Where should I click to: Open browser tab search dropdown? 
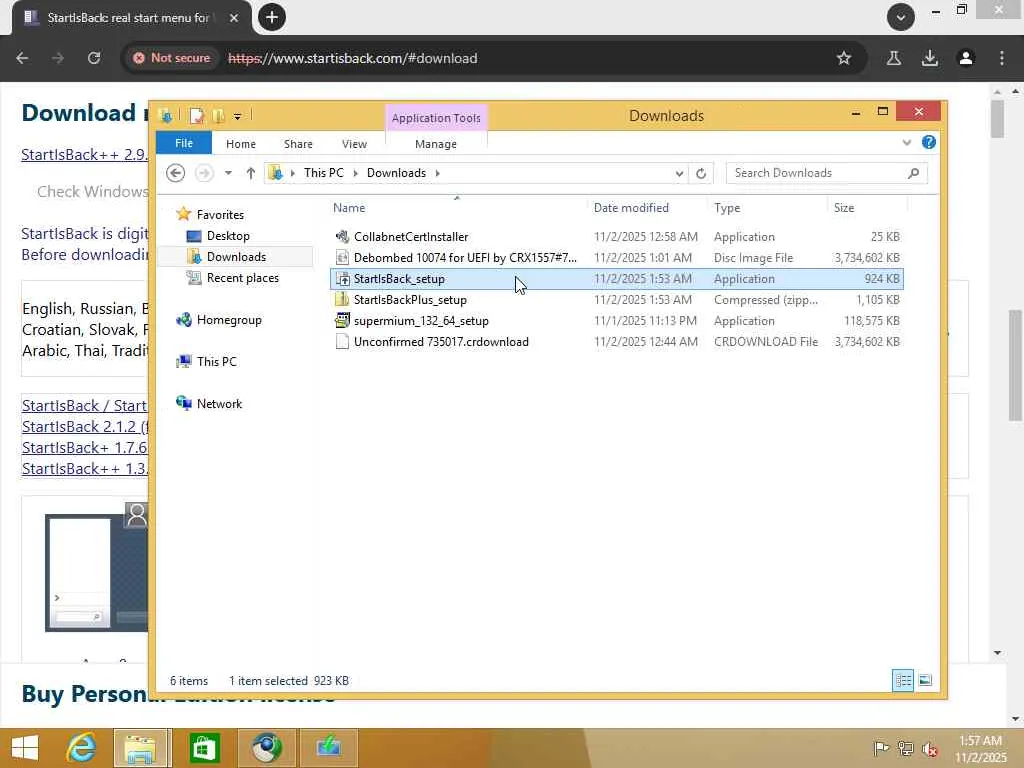pyautogui.click(x=901, y=17)
